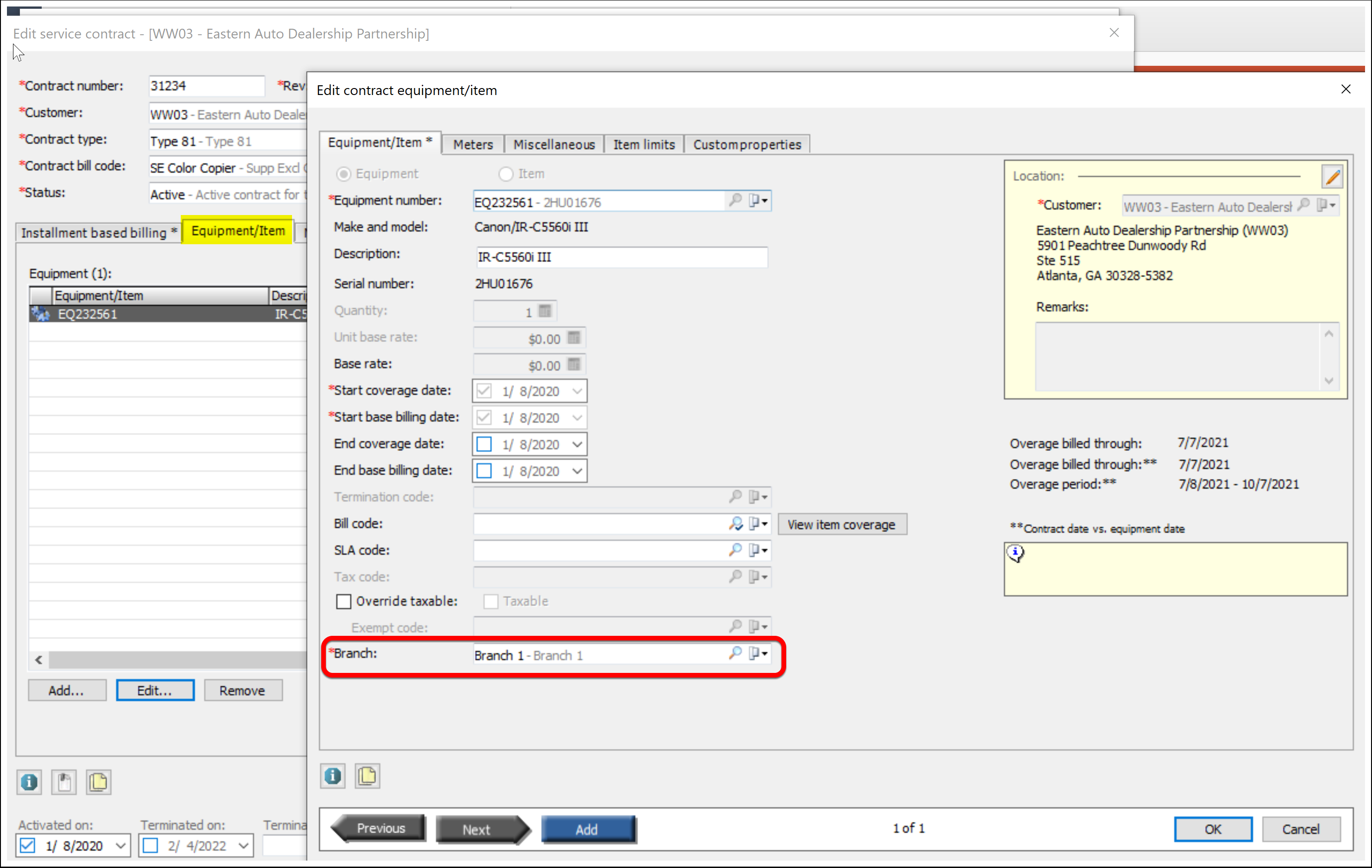Expand End base billing date picker
Screen dimensions: 1372x868
tap(577, 471)
